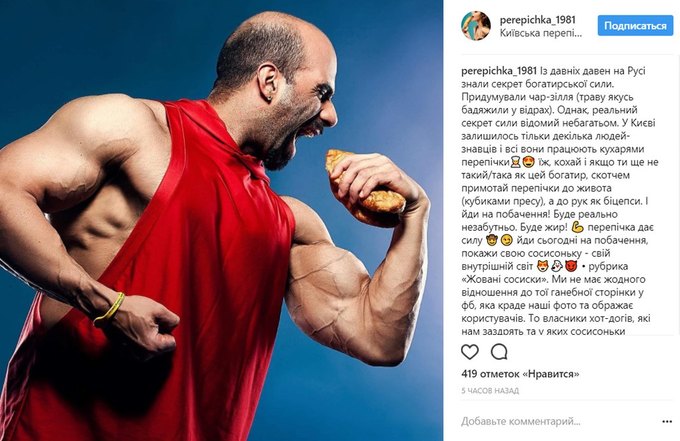
Task: Click the perepichka_1981 profile avatar
Action: [x=476, y=26]
